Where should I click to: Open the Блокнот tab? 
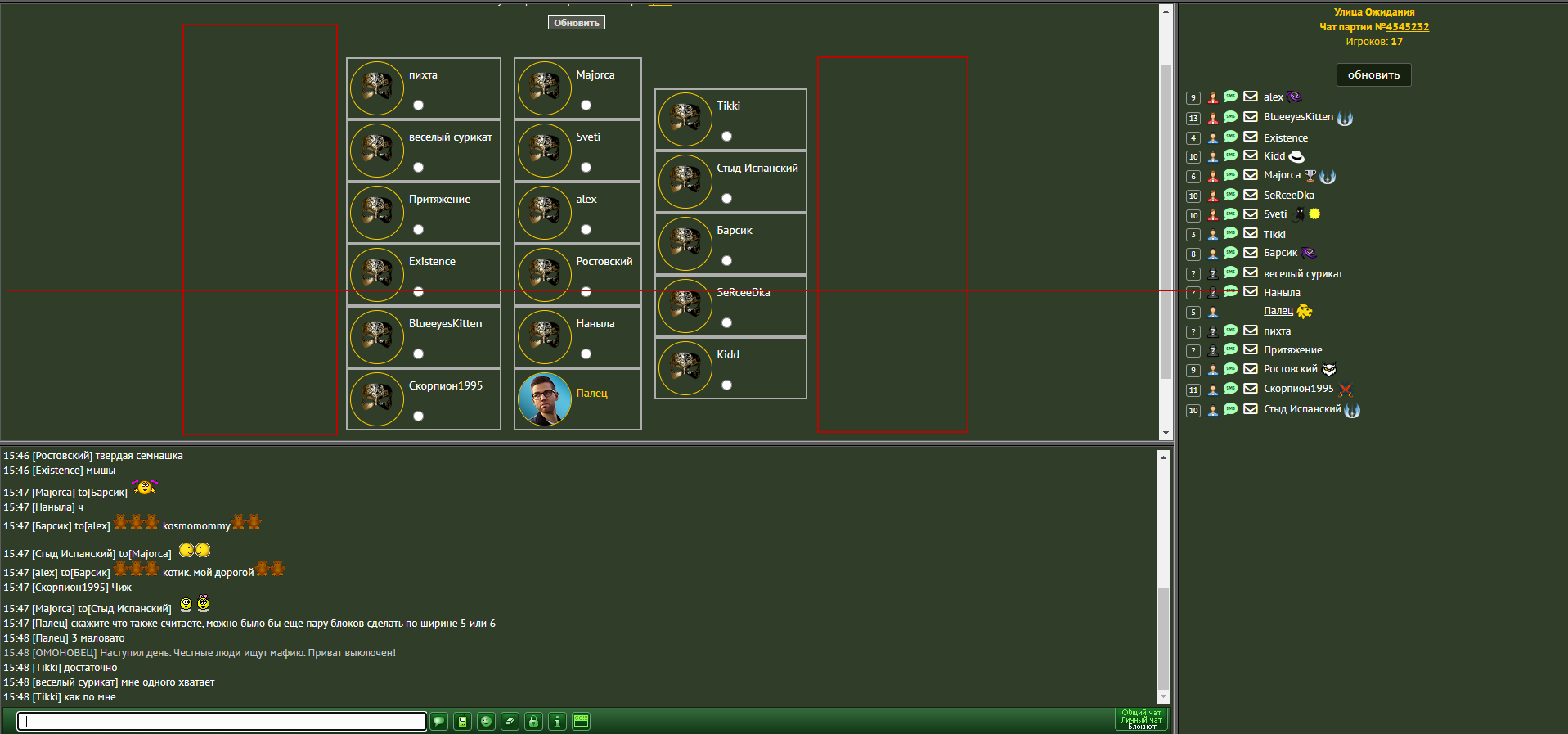pos(1142,727)
